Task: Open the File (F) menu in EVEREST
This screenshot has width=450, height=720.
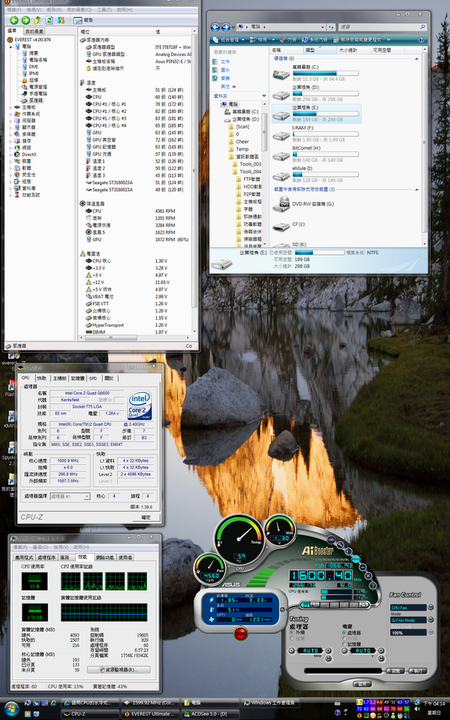Action: tap(14, 10)
